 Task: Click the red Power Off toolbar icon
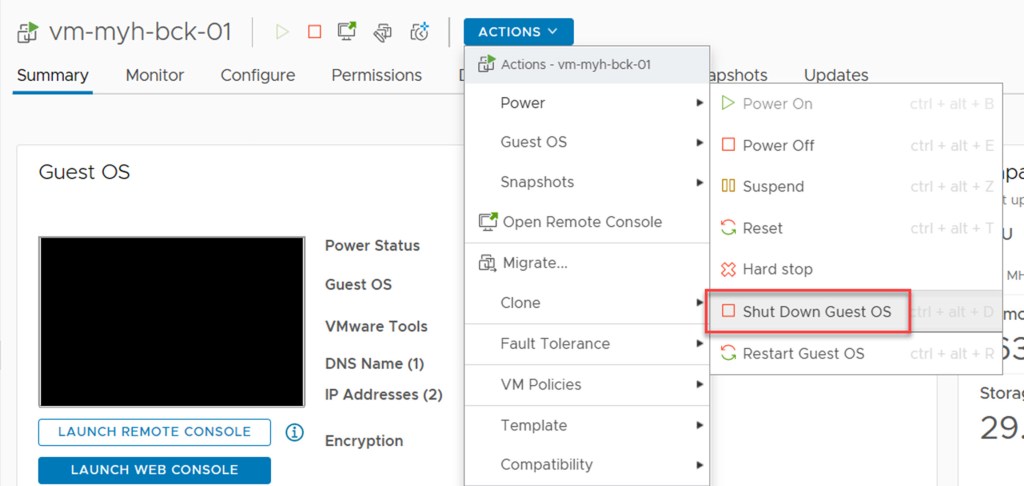[x=315, y=32]
